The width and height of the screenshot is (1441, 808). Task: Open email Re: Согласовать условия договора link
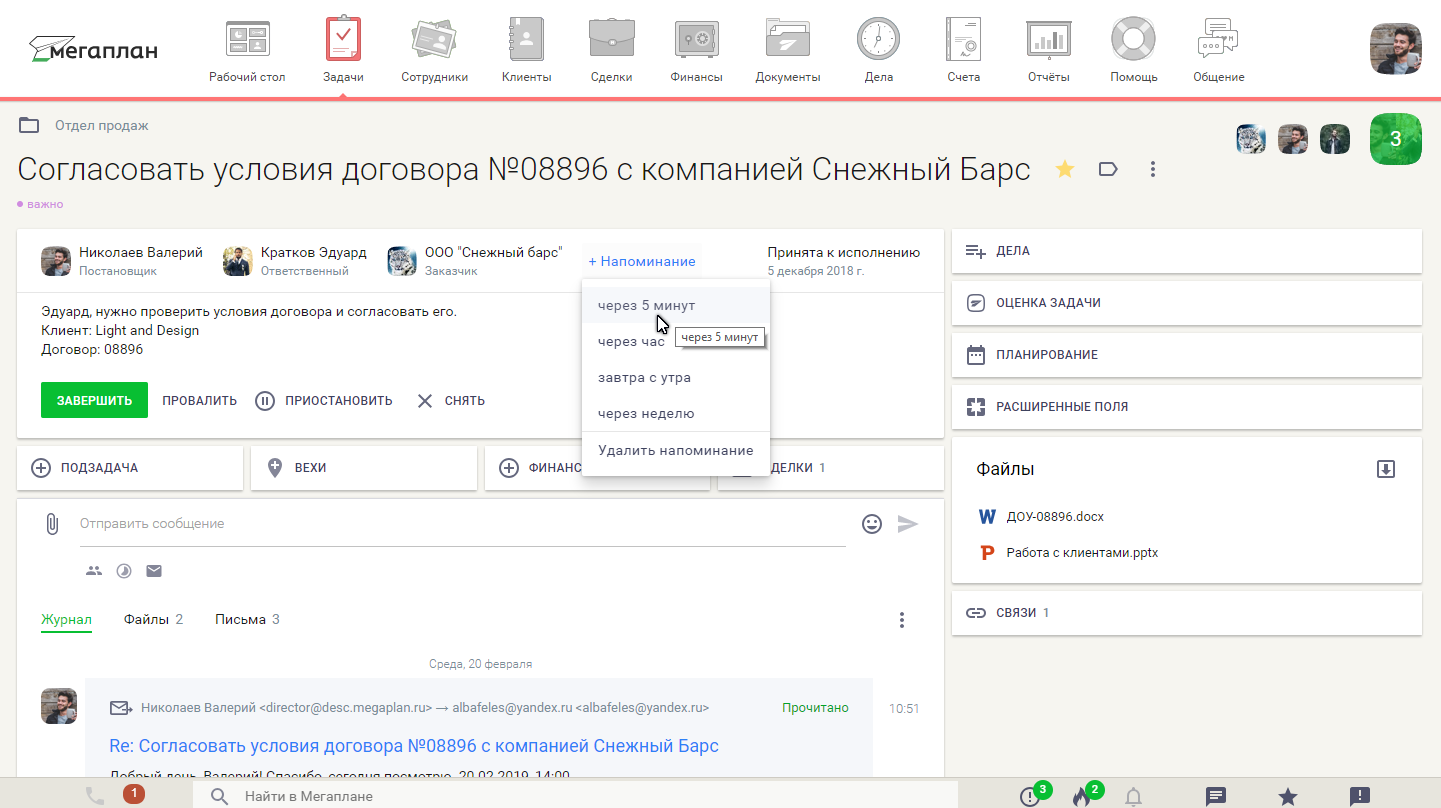(x=414, y=746)
